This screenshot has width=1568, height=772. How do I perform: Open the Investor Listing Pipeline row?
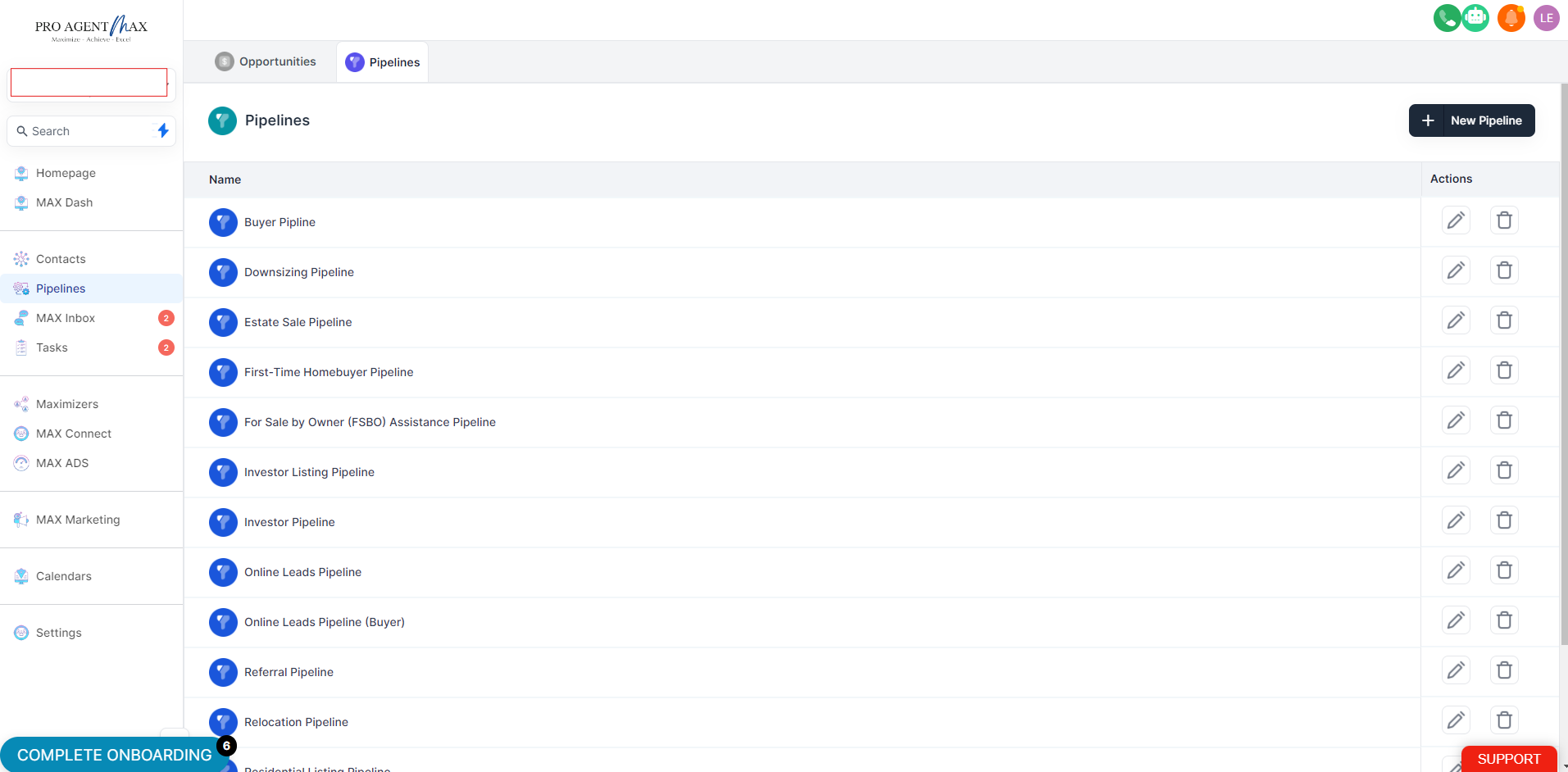(x=802, y=472)
